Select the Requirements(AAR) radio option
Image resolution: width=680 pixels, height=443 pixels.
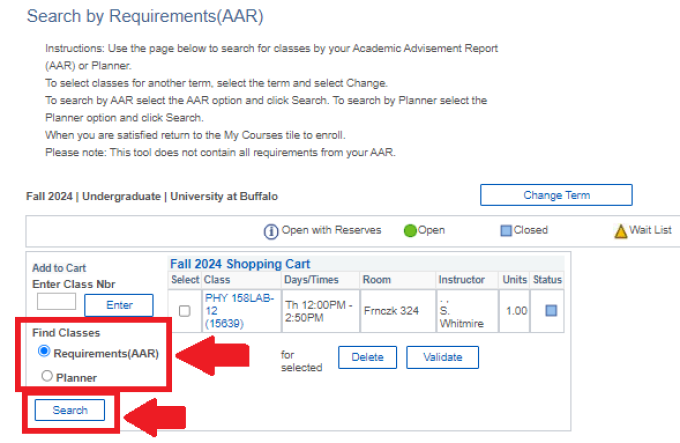coord(43,352)
